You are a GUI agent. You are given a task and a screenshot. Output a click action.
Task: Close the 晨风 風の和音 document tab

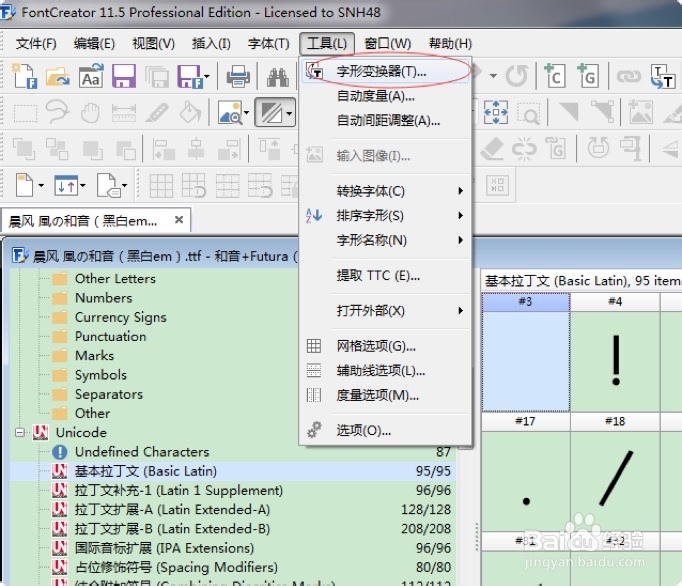(179, 220)
